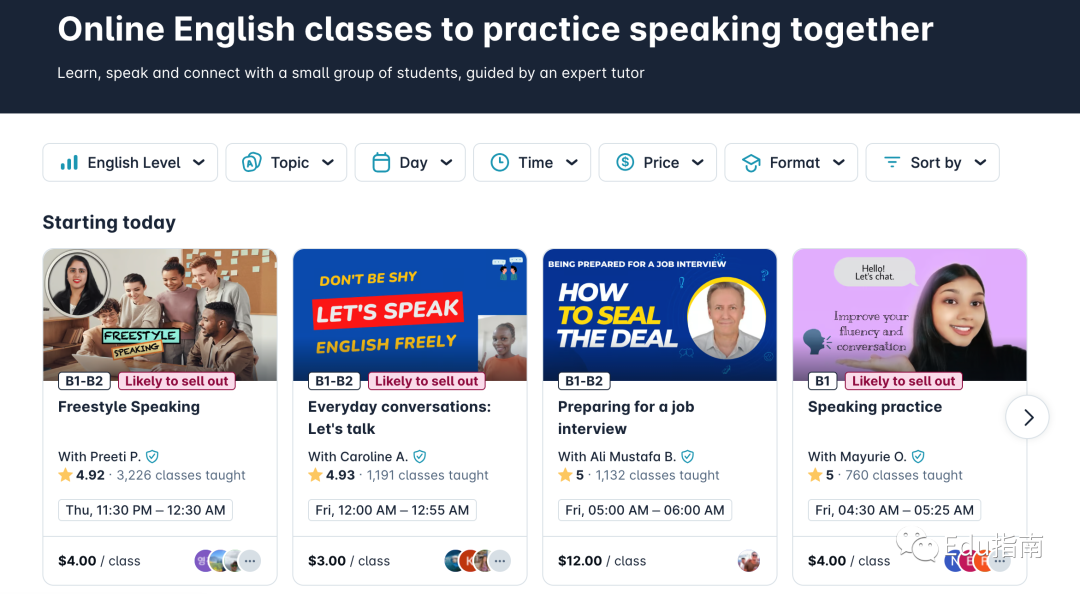The height and width of the screenshot is (594, 1080).
Task: Expand the Price filter dropdown
Action: [657, 163]
